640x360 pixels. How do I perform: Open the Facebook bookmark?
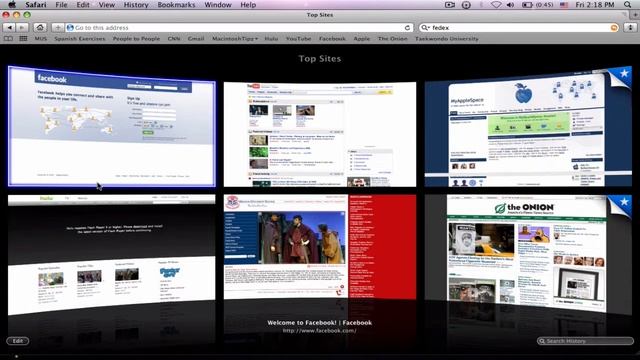[x=332, y=39]
